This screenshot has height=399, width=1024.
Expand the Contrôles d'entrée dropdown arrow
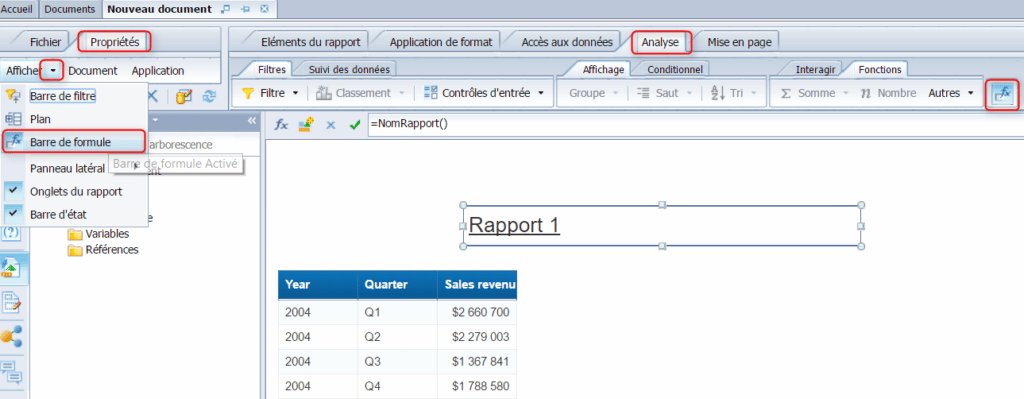(541, 93)
